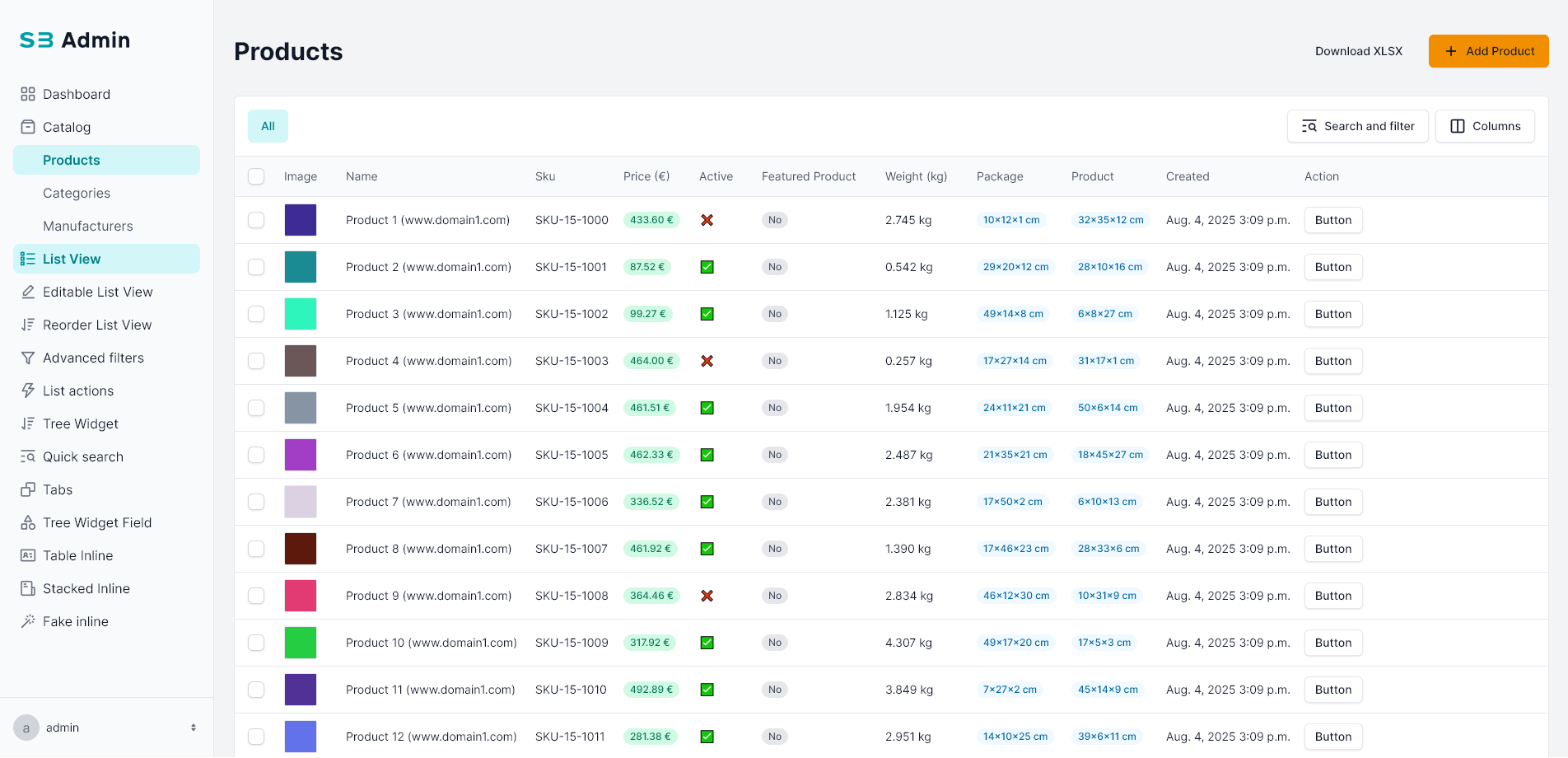The height and width of the screenshot is (758, 1568).
Task: Click the Dashboard grid icon in sidebar
Action: [28, 94]
